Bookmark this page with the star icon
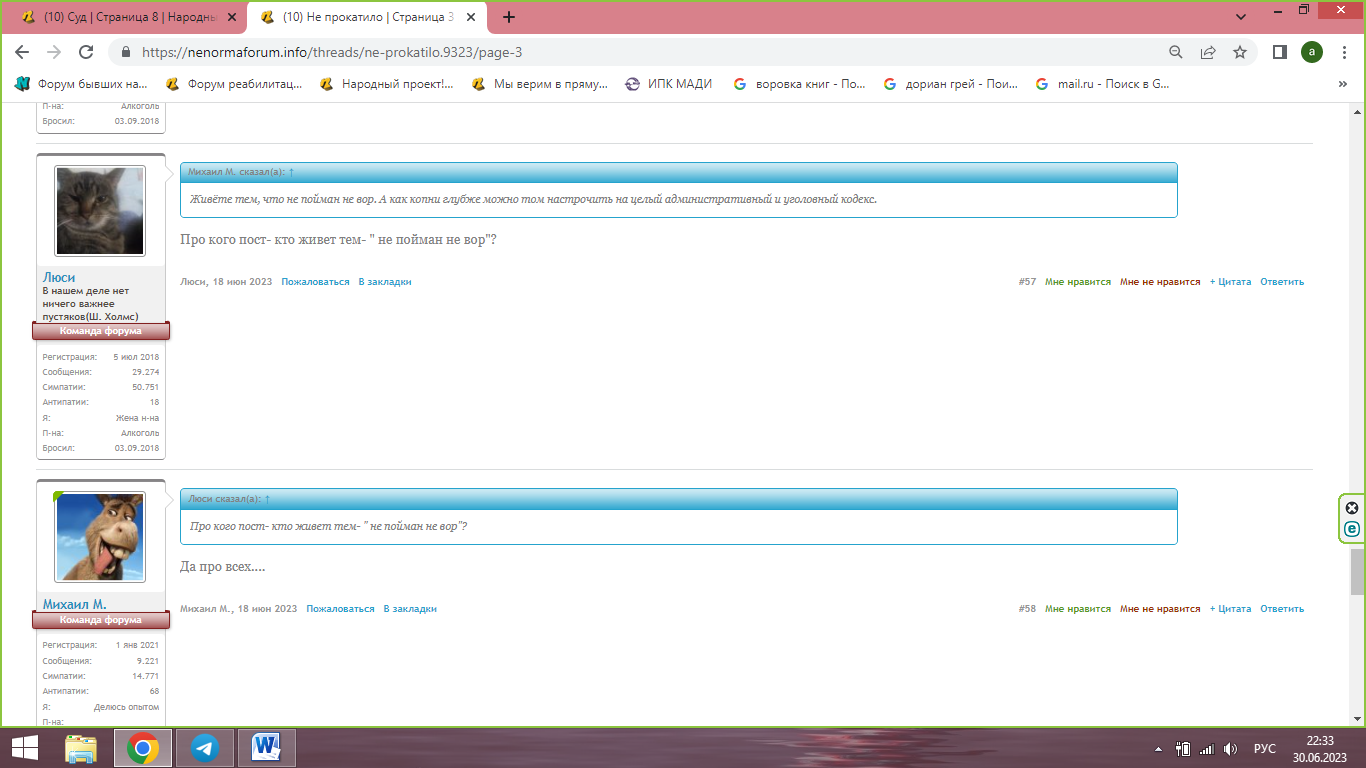The image size is (1366, 768). [x=1240, y=52]
